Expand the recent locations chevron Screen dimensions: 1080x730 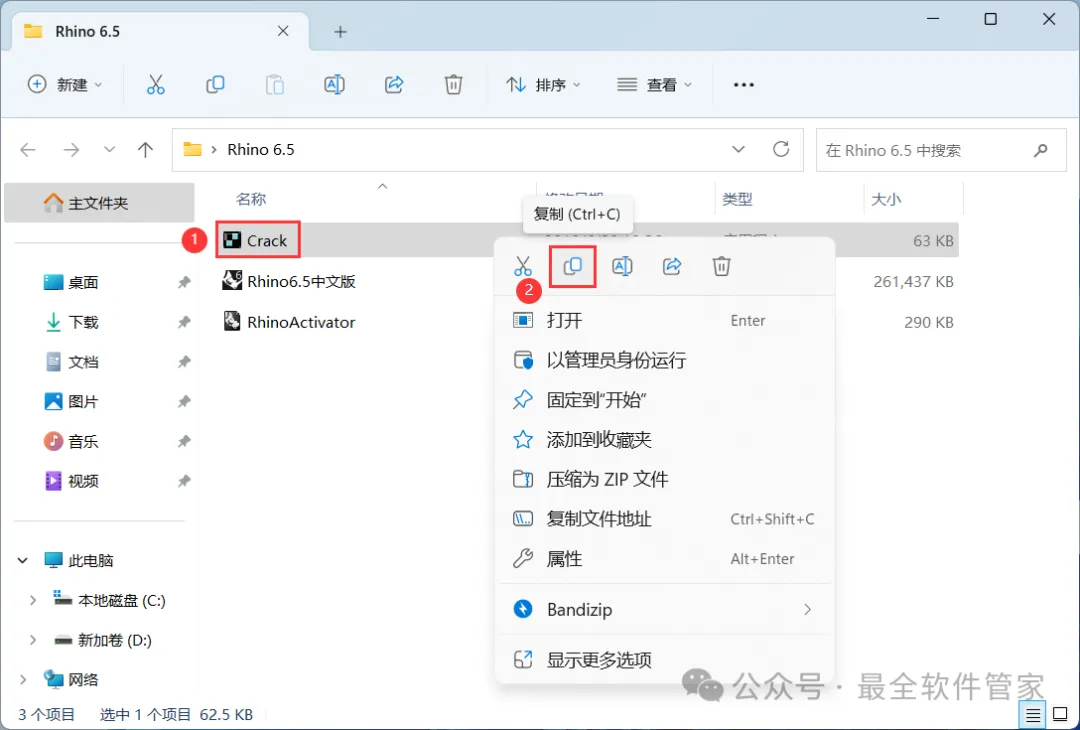tap(109, 149)
